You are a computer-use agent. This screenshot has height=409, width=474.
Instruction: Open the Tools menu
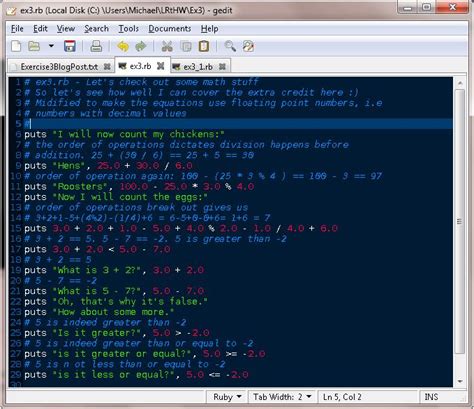pos(128,29)
